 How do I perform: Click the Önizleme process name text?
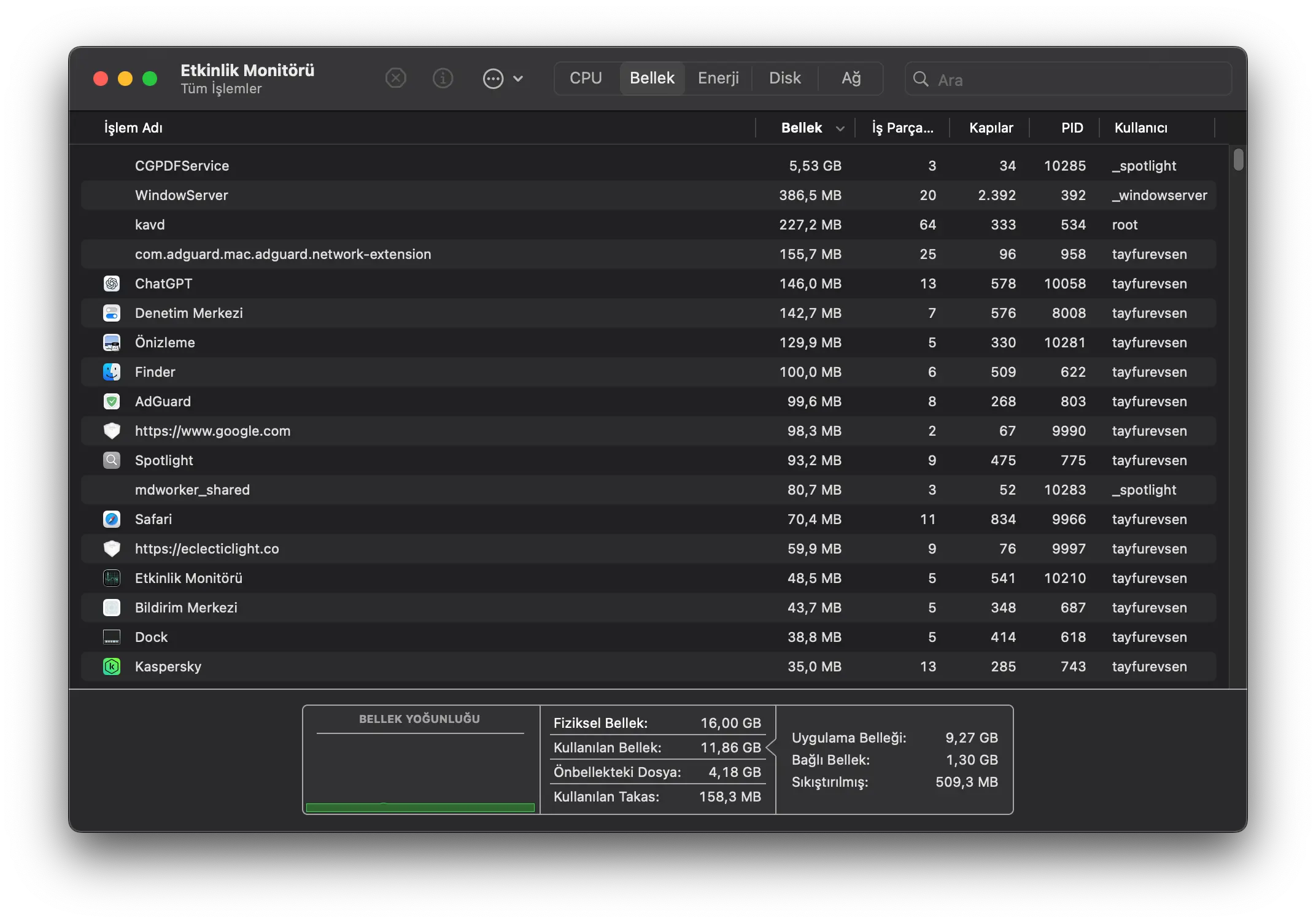point(165,342)
